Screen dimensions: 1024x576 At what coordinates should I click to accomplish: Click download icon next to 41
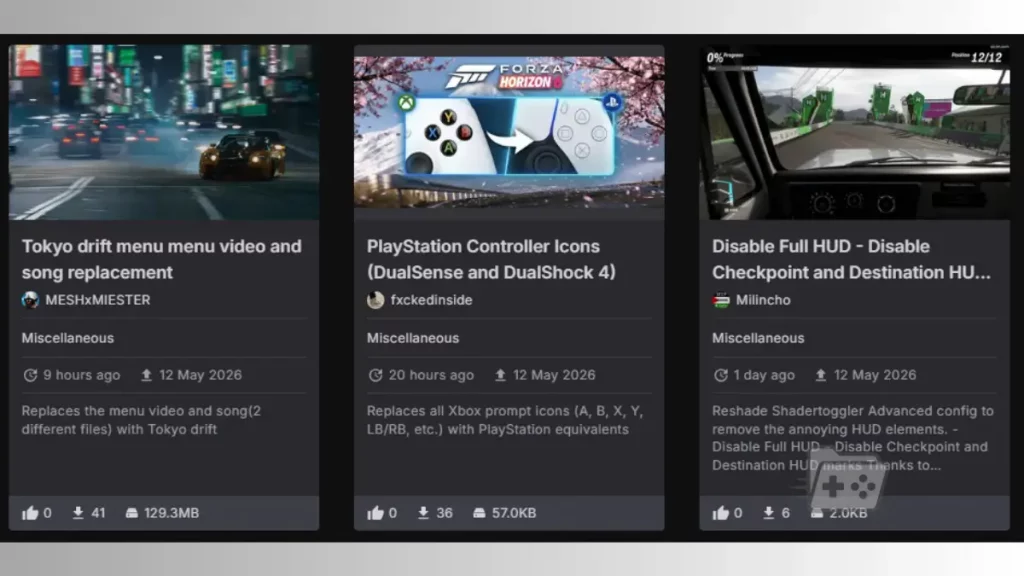tap(78, 513)
